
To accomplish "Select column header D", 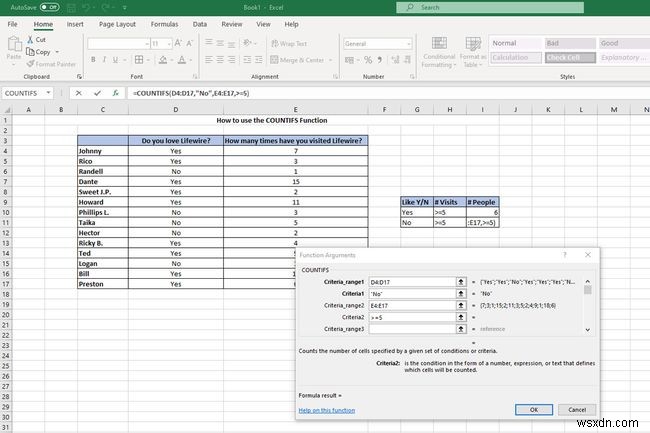I will click(176, 109).
